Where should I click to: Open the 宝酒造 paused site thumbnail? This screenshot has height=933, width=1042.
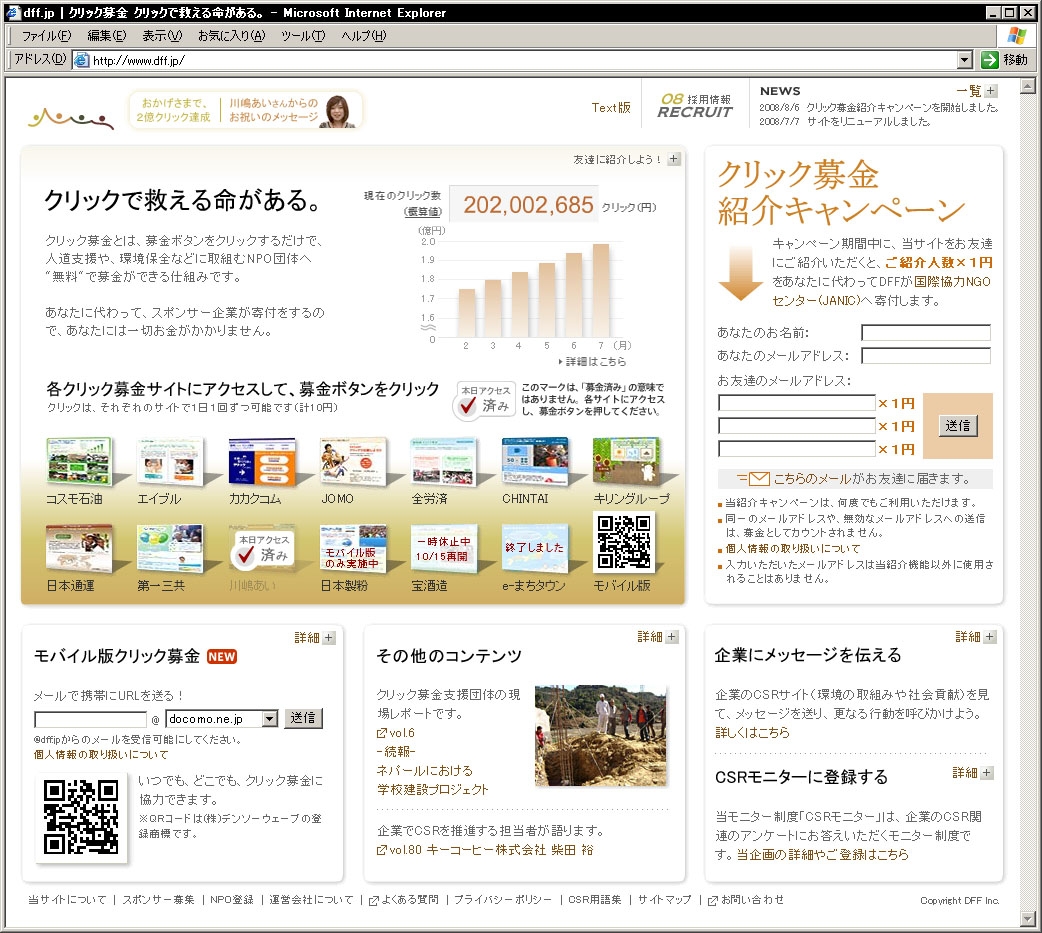coord(444,548)
